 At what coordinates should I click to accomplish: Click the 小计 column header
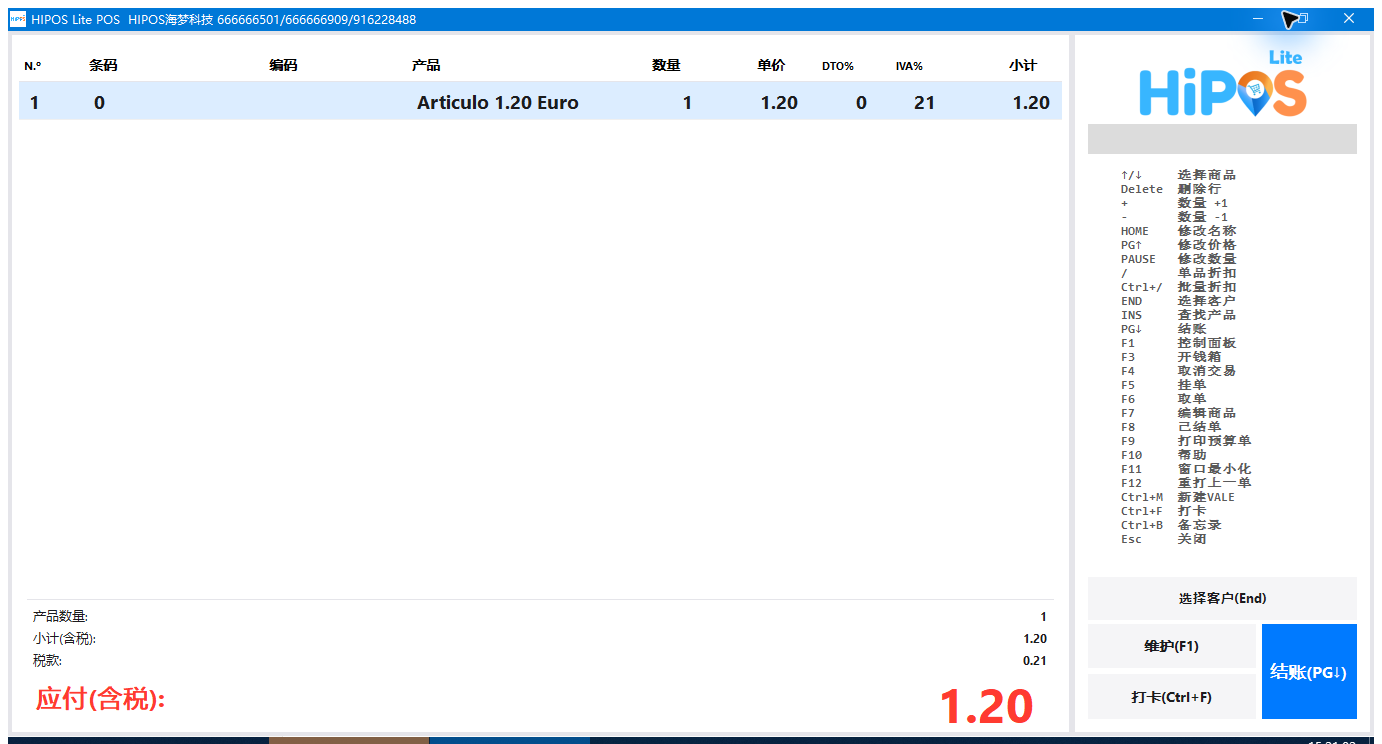[x=1023, y=66]
